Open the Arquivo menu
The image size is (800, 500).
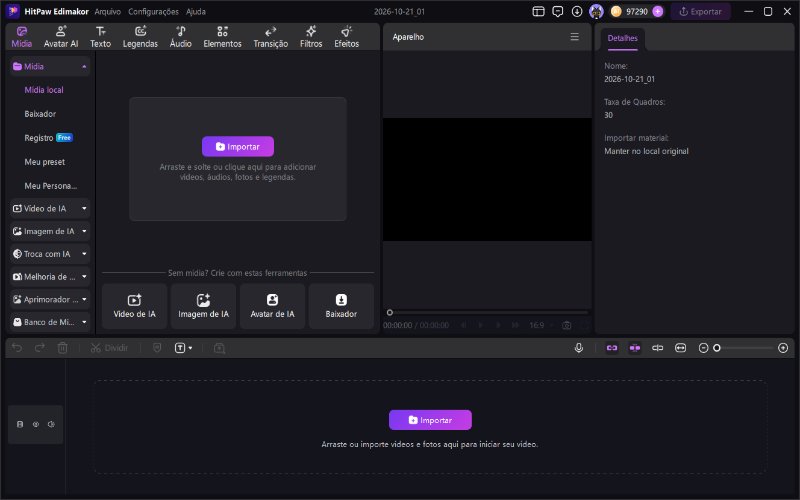click(x=107, y=11)
